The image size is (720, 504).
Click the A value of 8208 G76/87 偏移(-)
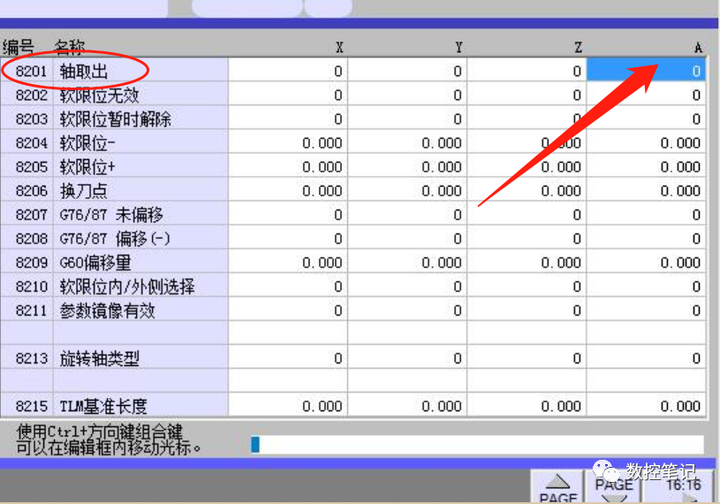[x=646, y=238]
